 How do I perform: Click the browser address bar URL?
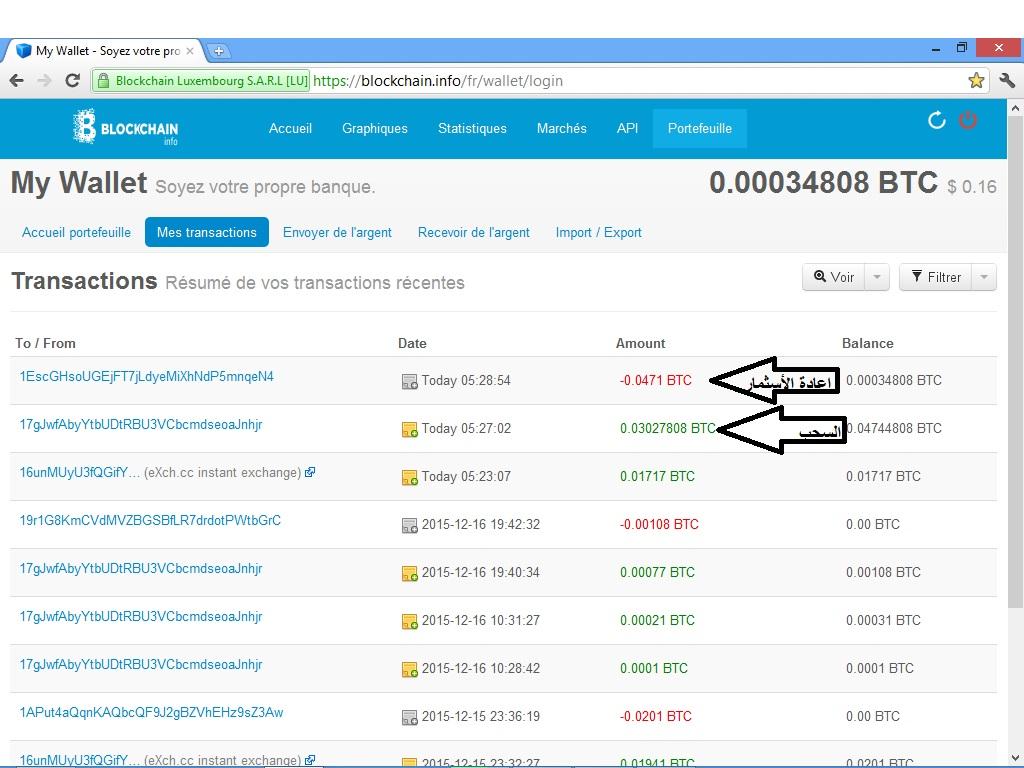tap(438, 81)
